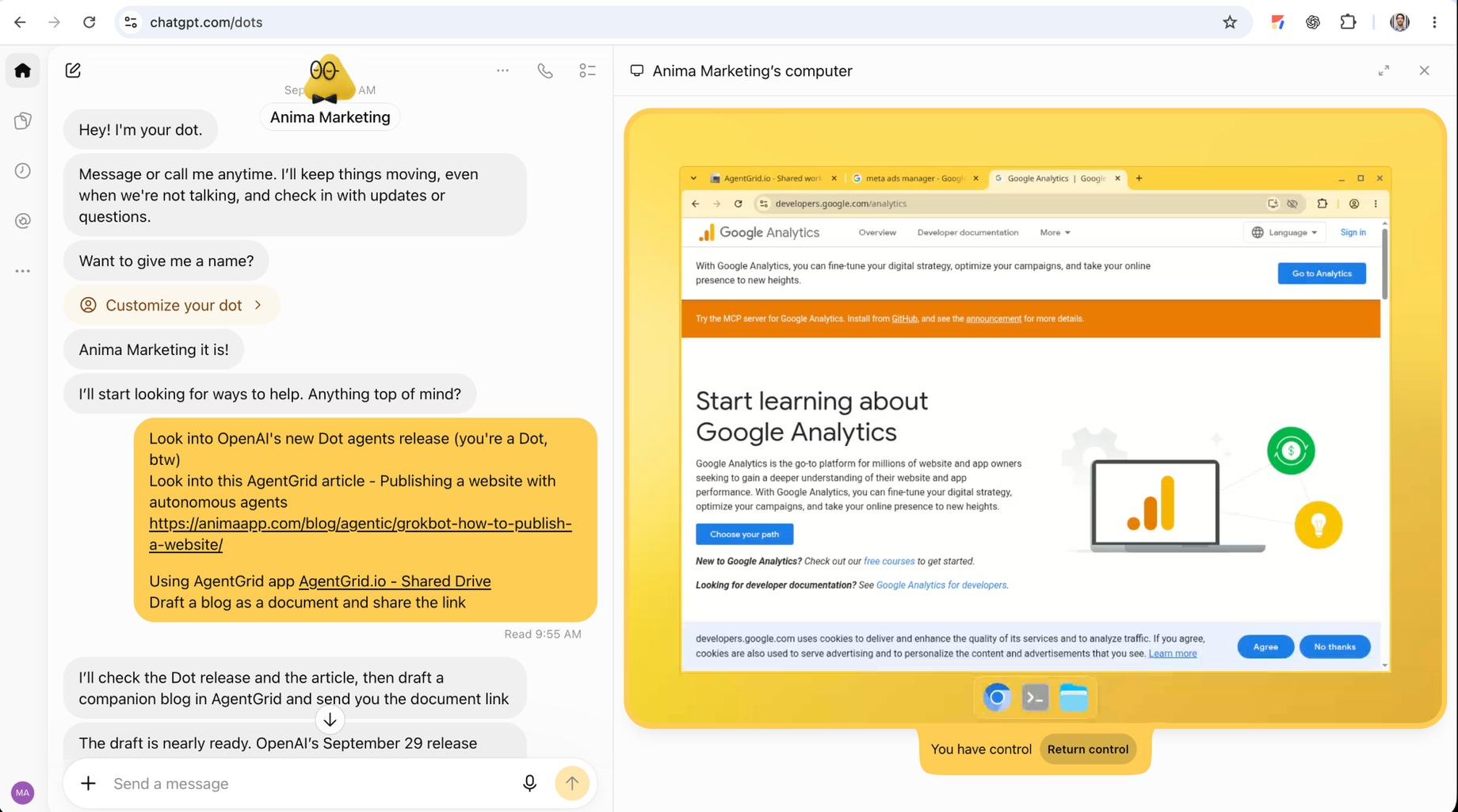Click the microphone dictation icon
Viewport: 1458px width, 812px height.
pyautogui.click(x=529, y=783)
